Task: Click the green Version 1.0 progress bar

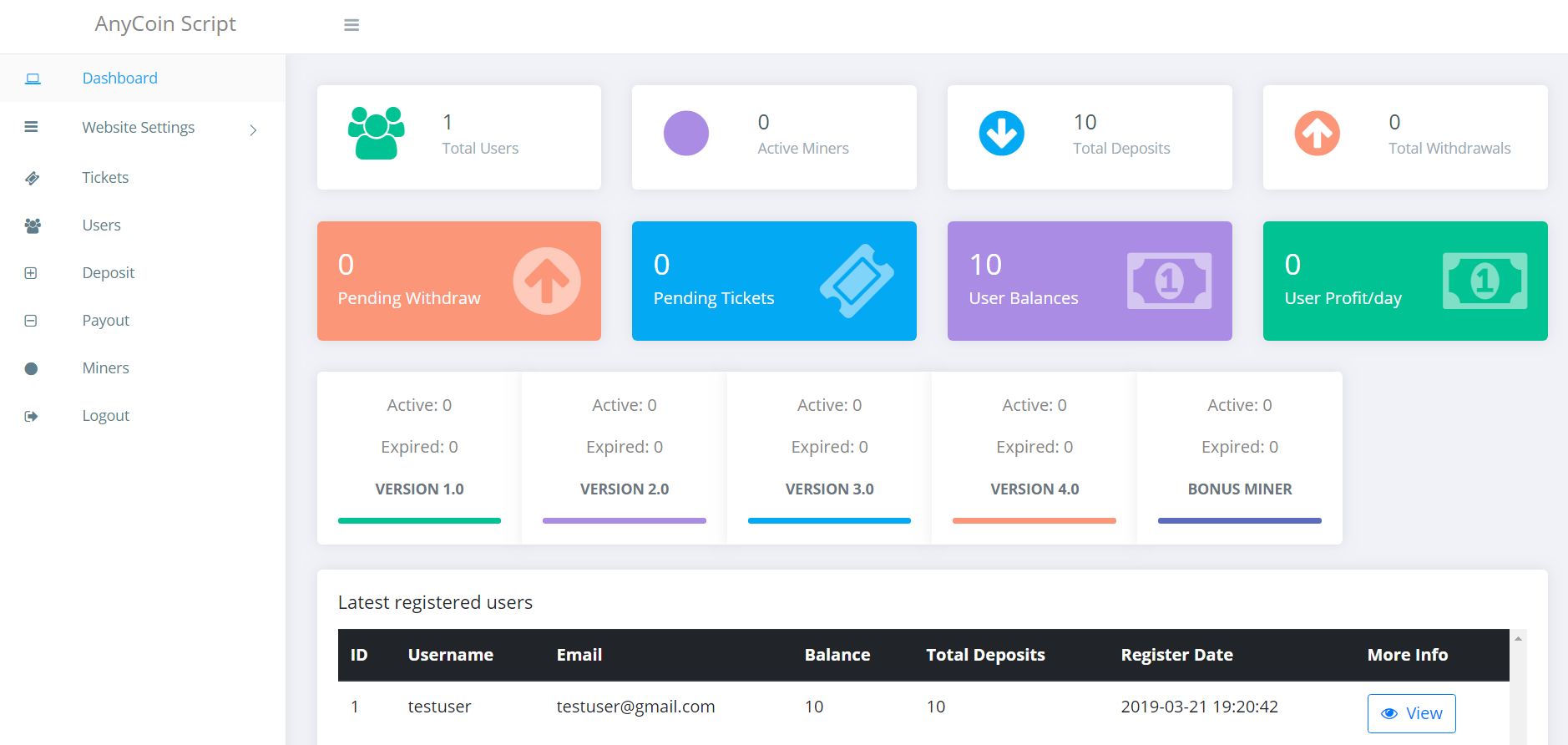Action: tap(419, 520)
